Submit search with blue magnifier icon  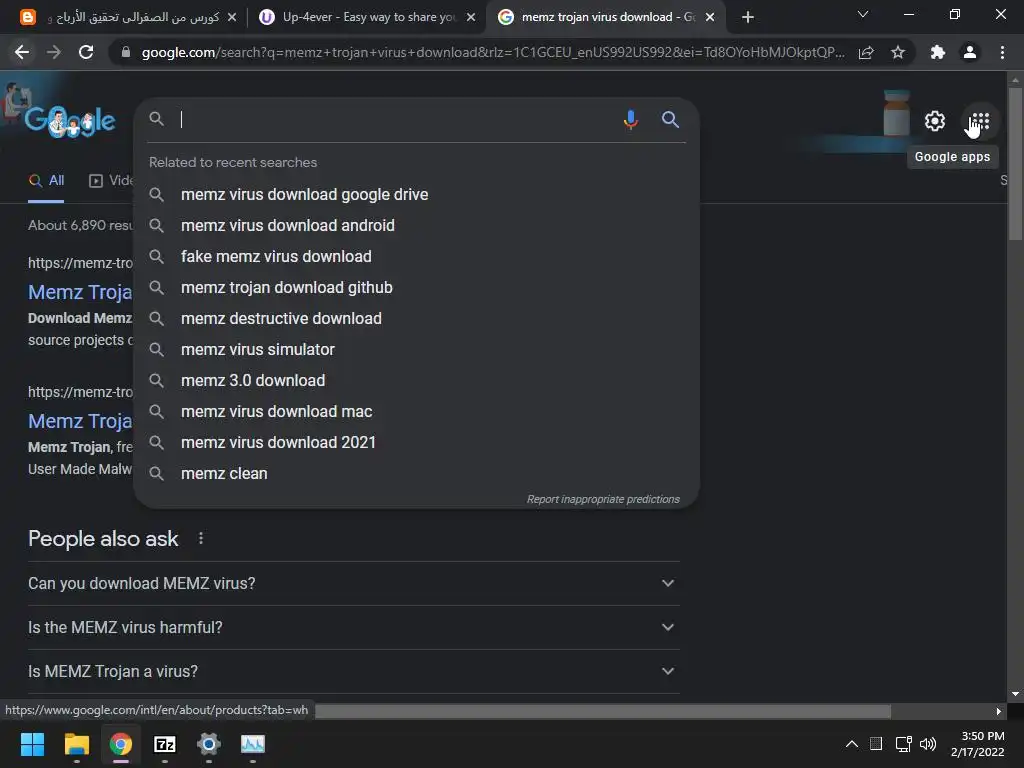(670, 120)
